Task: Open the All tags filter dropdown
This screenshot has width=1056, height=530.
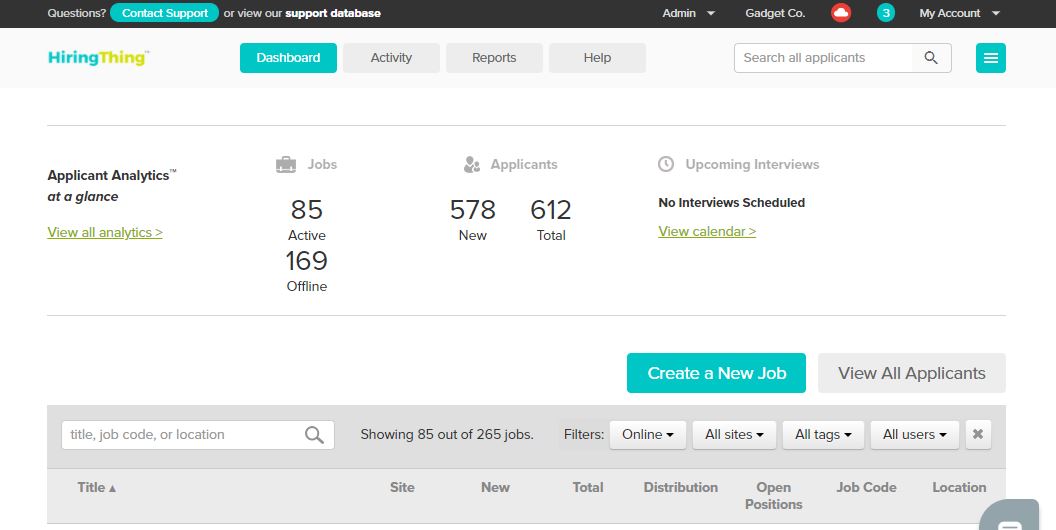Action: [x=823, y=434]
